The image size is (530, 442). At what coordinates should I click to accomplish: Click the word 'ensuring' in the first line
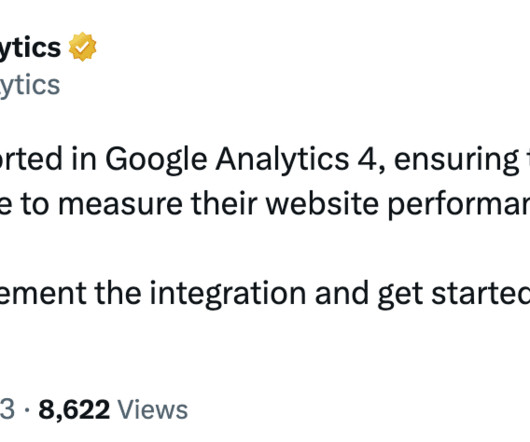(457, 160)
